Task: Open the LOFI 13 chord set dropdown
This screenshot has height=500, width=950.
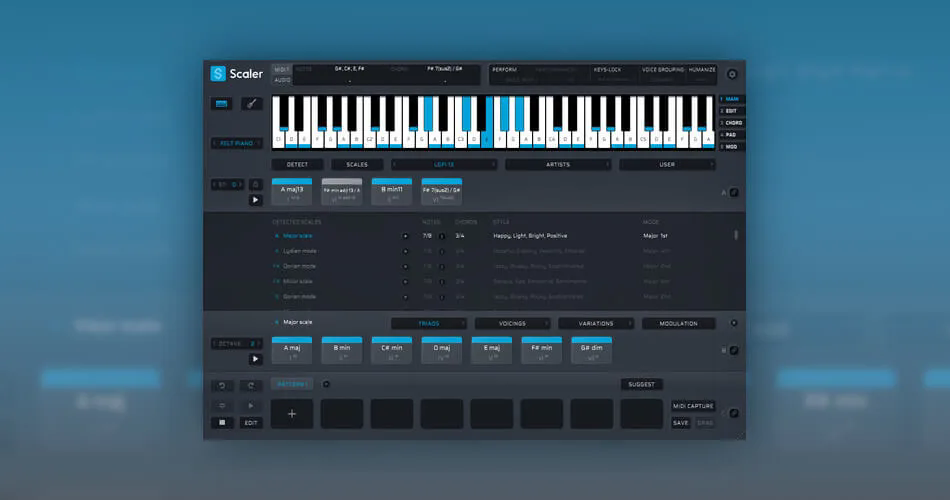Action: coord(444,164)
